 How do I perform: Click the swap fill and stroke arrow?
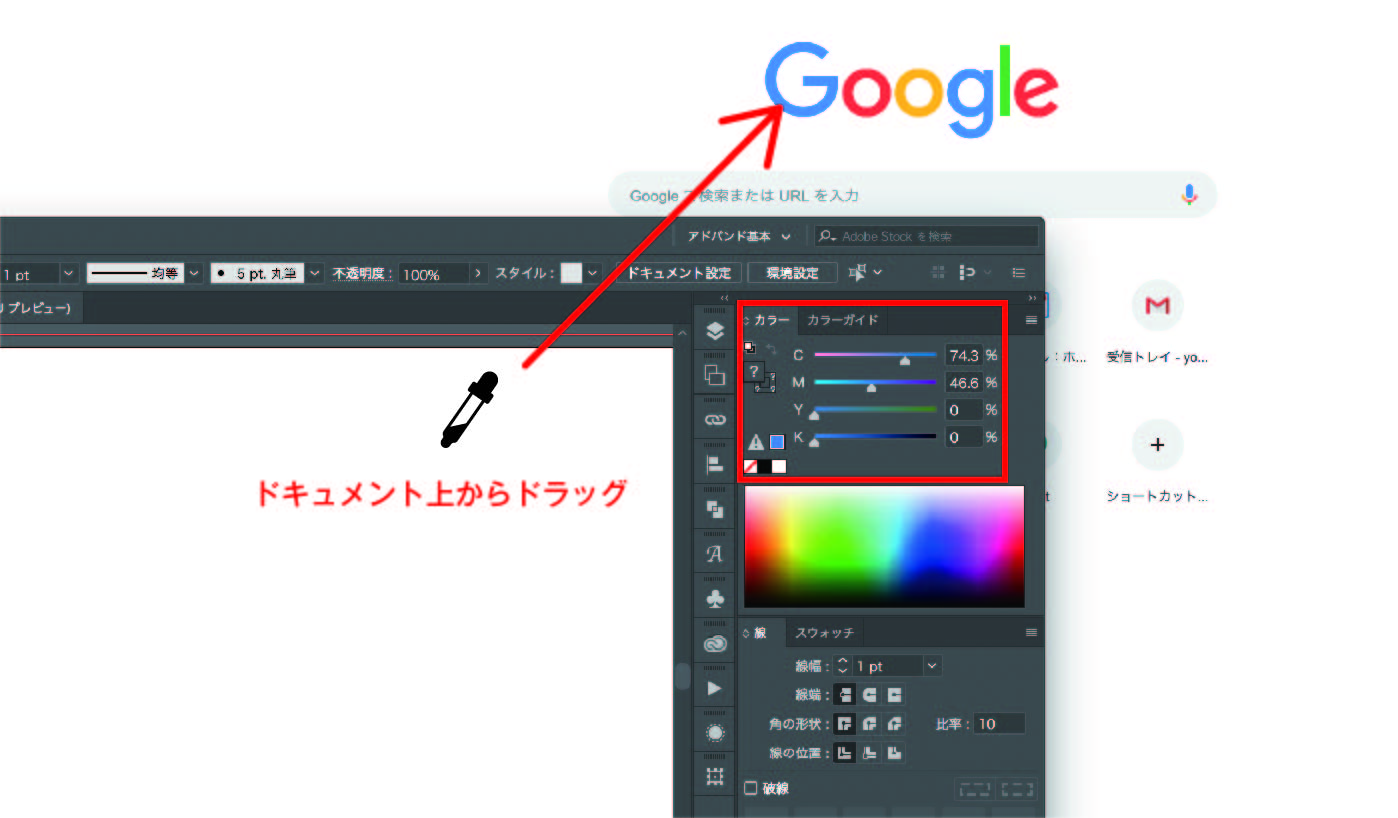click(x=771, y=349)
